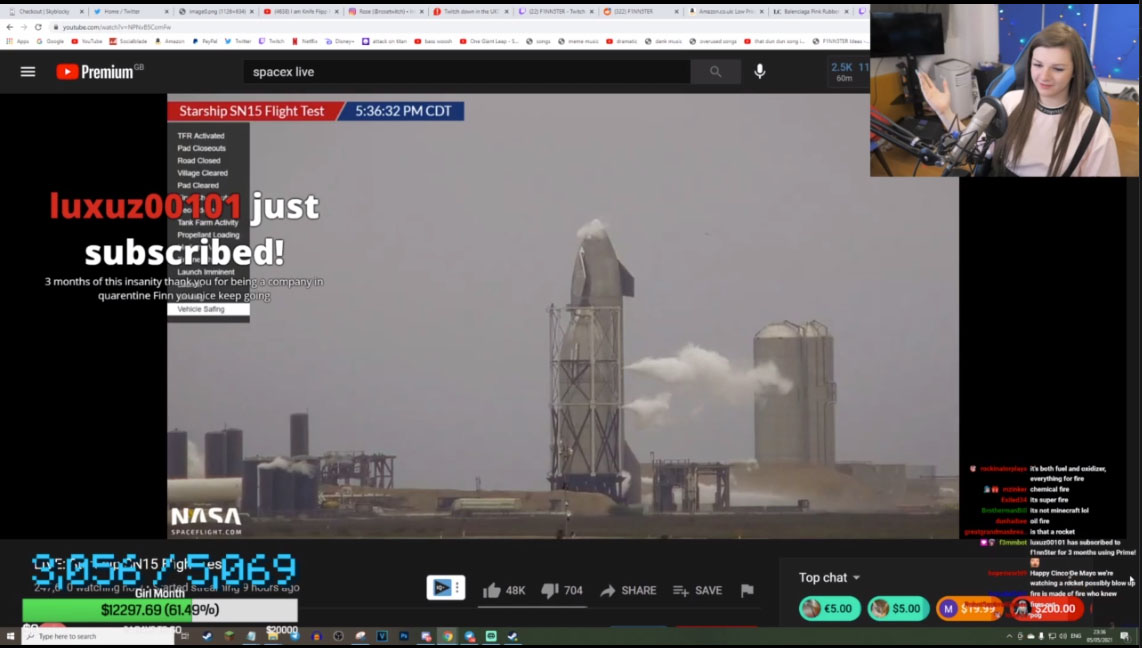
Task: Open the Socialblade bookmark
Action: [x=128, y=42]
